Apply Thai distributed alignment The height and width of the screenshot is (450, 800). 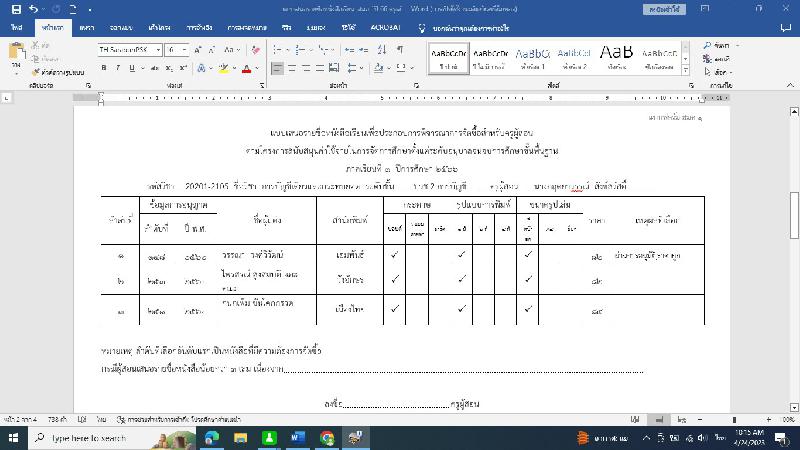click(334, 68)
